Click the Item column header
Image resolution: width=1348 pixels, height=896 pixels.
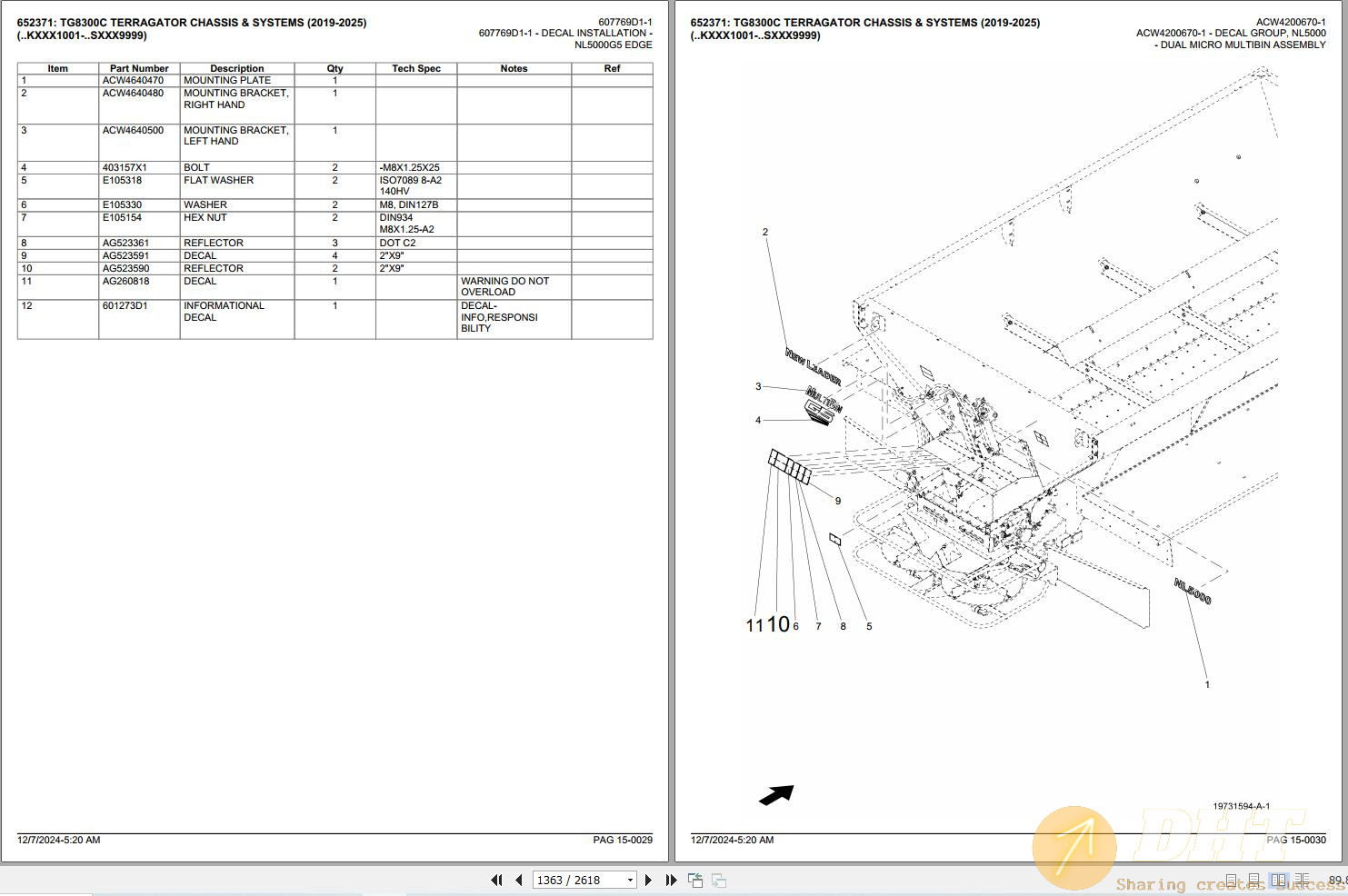pos(57,68)
